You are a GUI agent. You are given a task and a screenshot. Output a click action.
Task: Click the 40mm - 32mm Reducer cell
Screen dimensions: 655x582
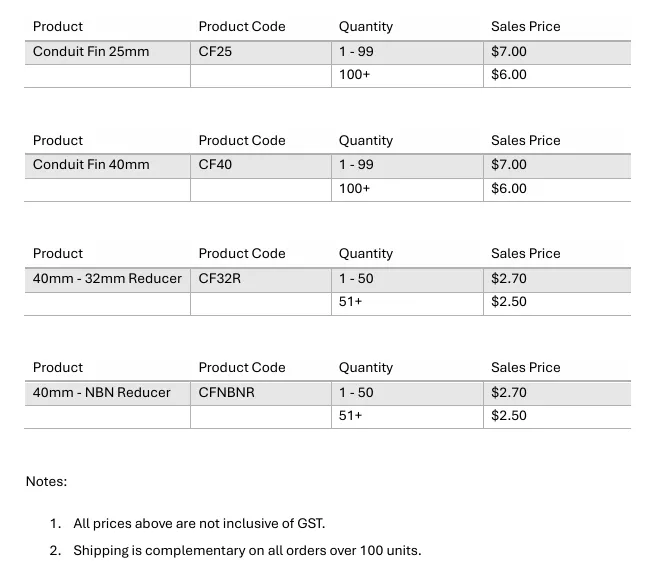pyautogui.click(x=107, y=279)
